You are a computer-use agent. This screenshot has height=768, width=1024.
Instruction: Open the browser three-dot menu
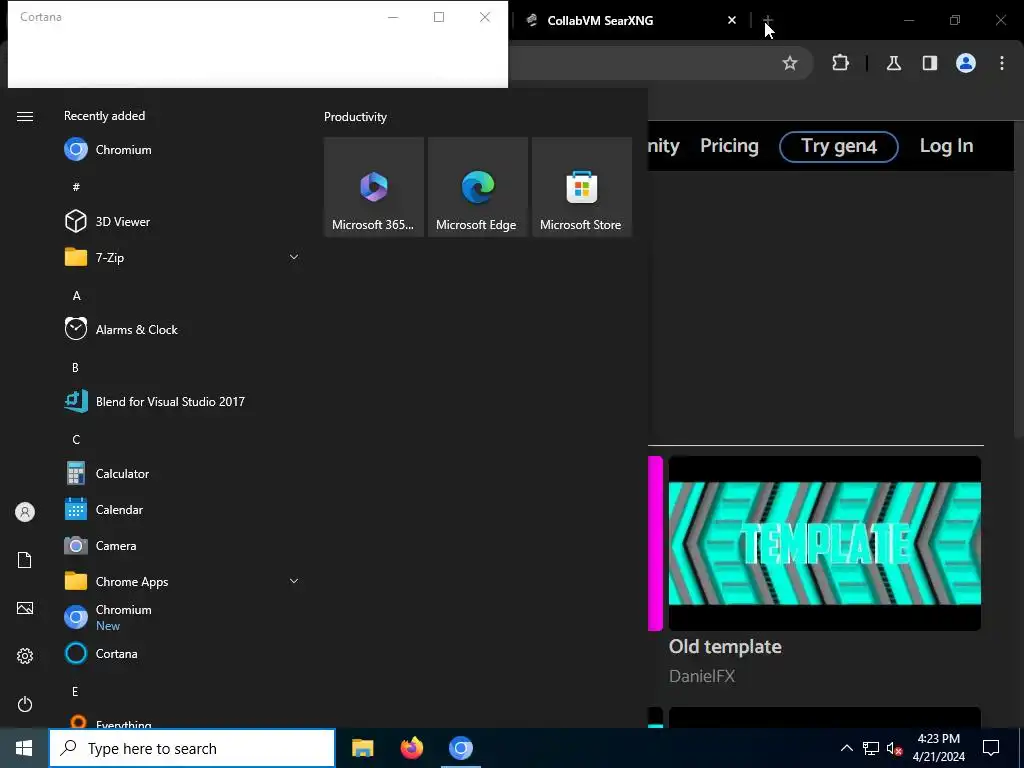click(1002, 63)
